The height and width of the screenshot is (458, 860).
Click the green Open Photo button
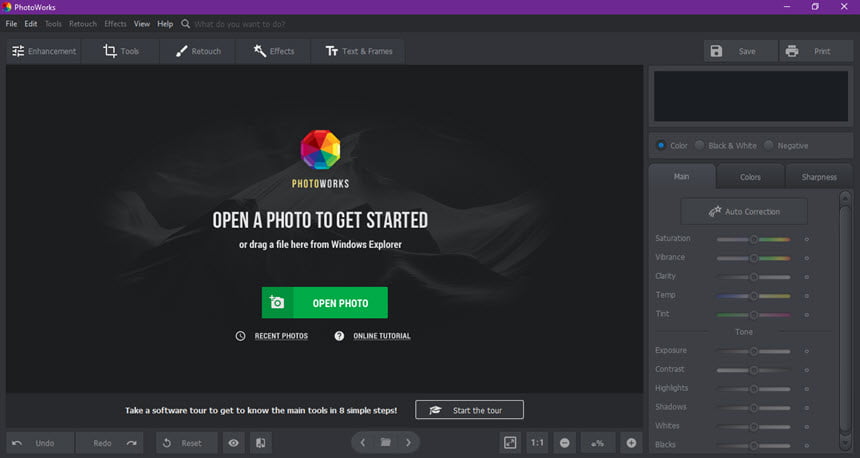pyautogui.click(x=325, y=303)
